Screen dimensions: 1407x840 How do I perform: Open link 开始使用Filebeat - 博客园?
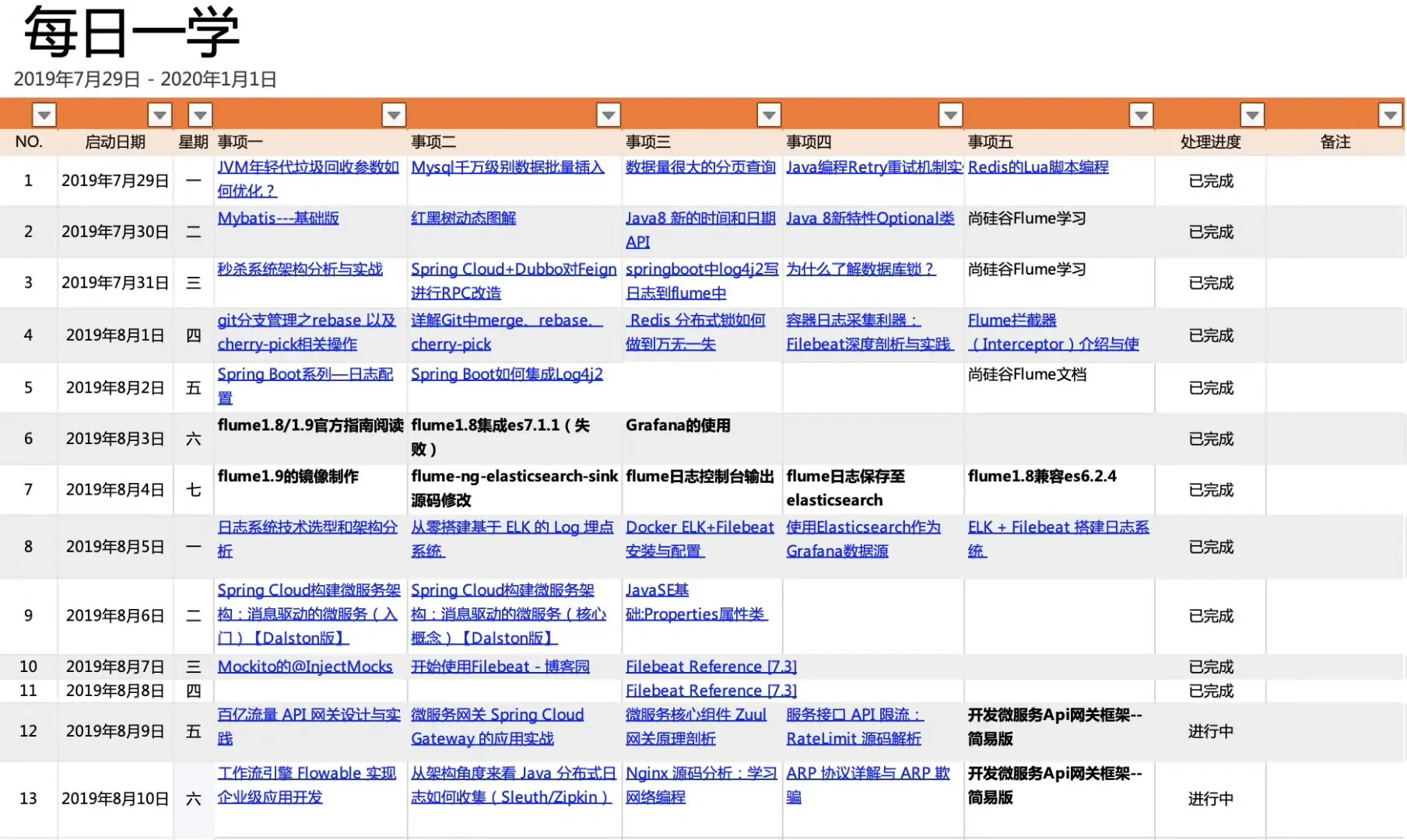(500, 667)
